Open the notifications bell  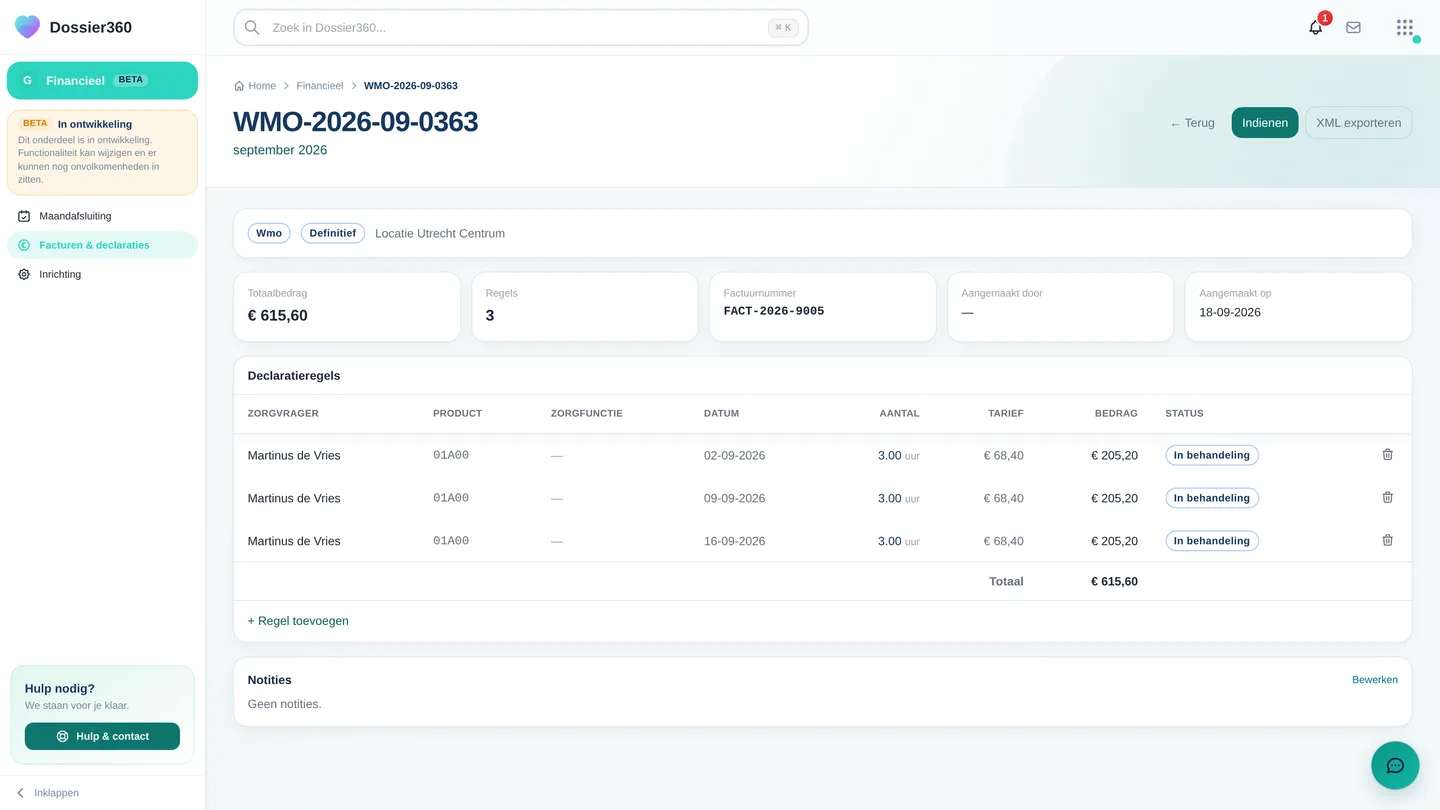click(x=1316, y=28)
